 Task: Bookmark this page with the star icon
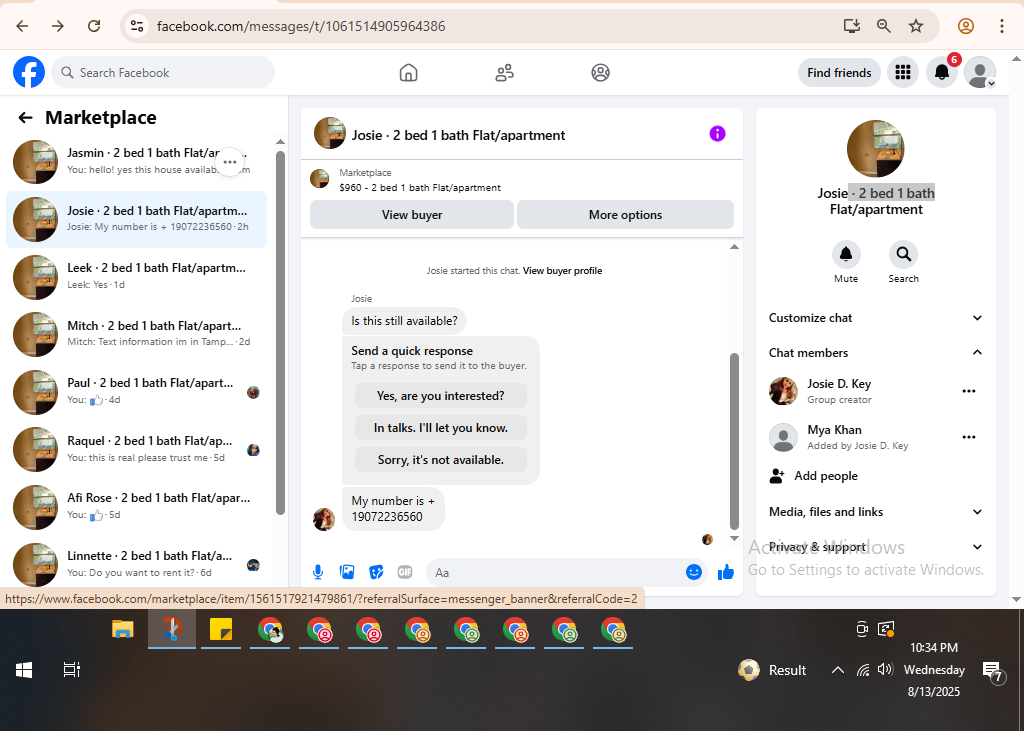[x=916, y=26]
